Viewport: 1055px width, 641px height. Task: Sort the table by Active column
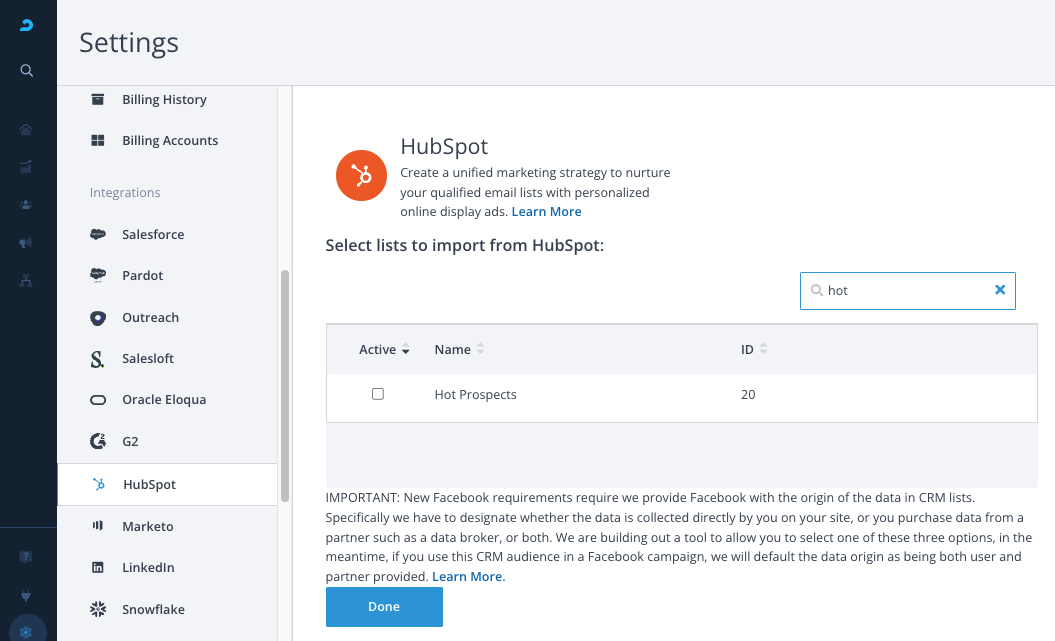tap(406, 350)
